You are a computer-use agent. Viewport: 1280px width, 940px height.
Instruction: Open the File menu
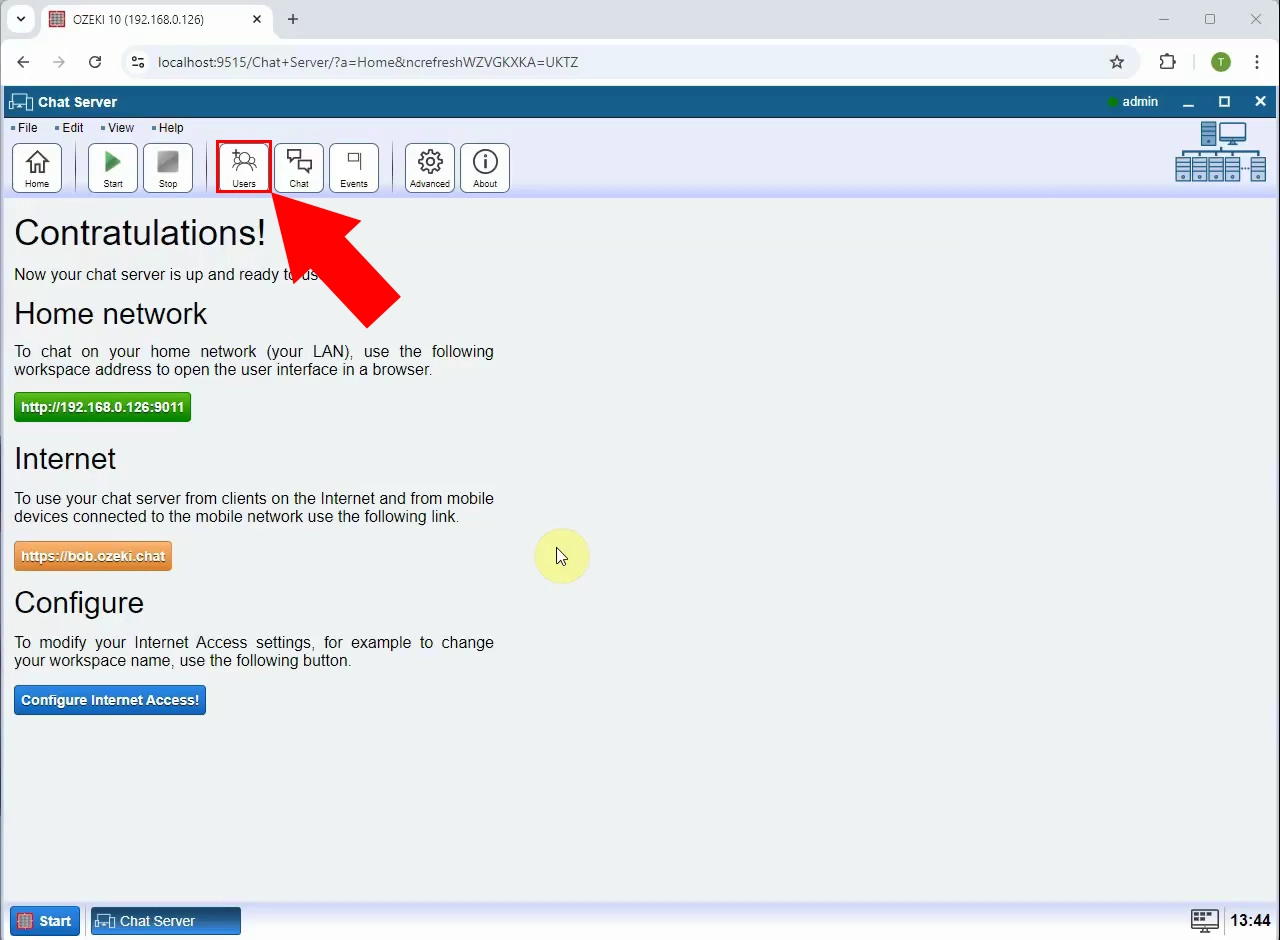(x=24, y=128)
